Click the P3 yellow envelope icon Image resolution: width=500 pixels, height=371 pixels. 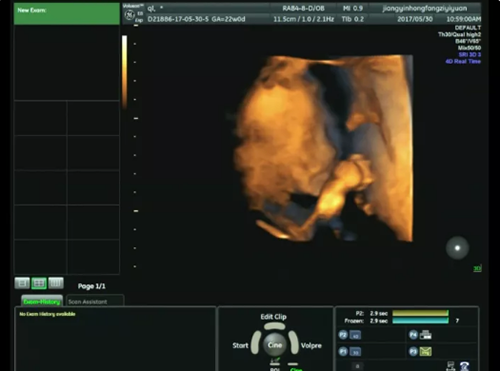click(426, 351)
